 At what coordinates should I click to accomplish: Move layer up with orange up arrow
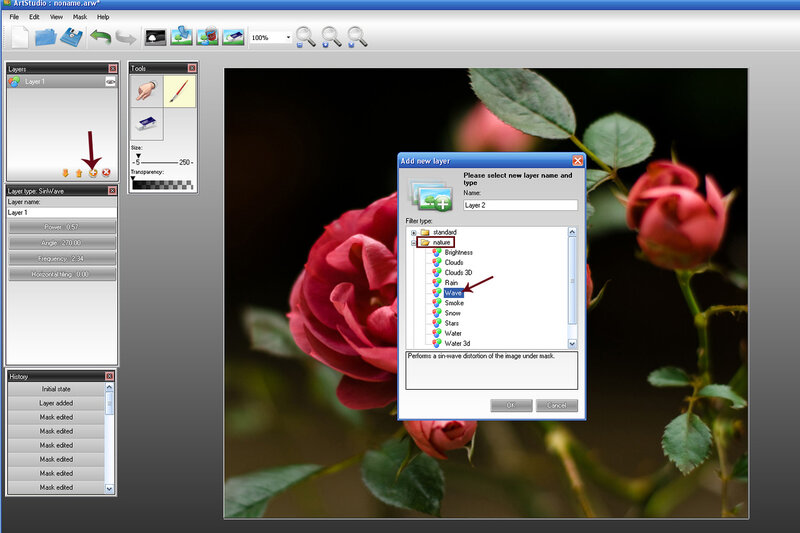79,173
